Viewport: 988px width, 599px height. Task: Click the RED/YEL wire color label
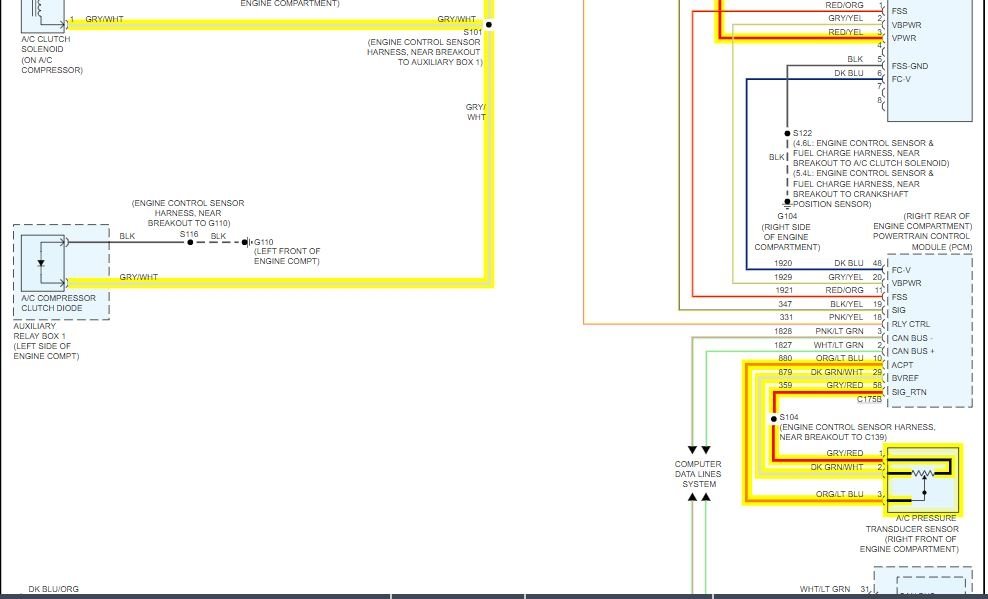click(846, 32)
